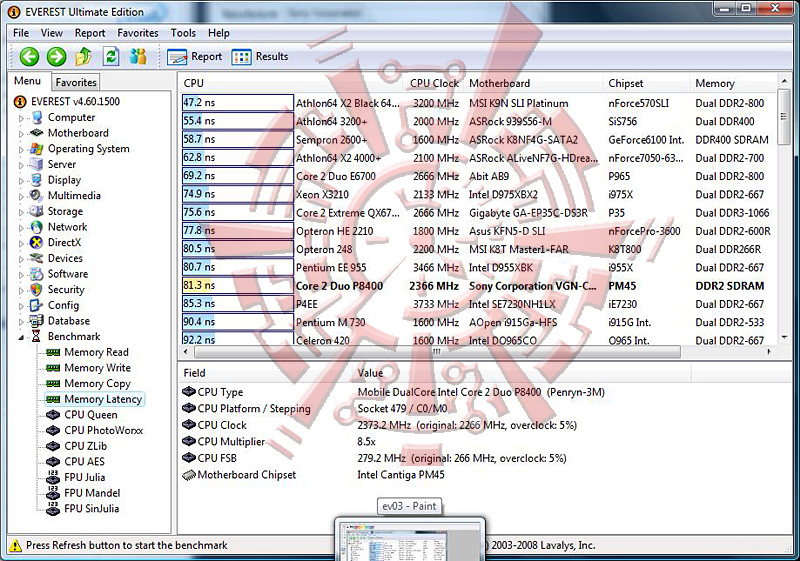
Task: Open the Tools menu
Action: click(183, 33)
